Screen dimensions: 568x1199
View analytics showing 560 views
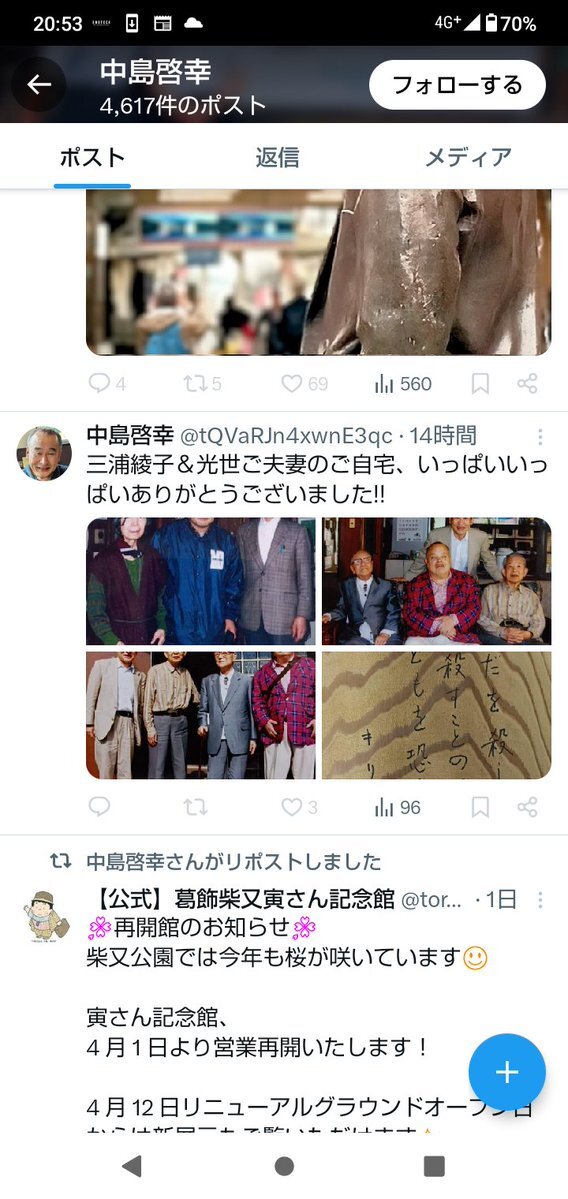pyautogui.click(x=403, y=384)
